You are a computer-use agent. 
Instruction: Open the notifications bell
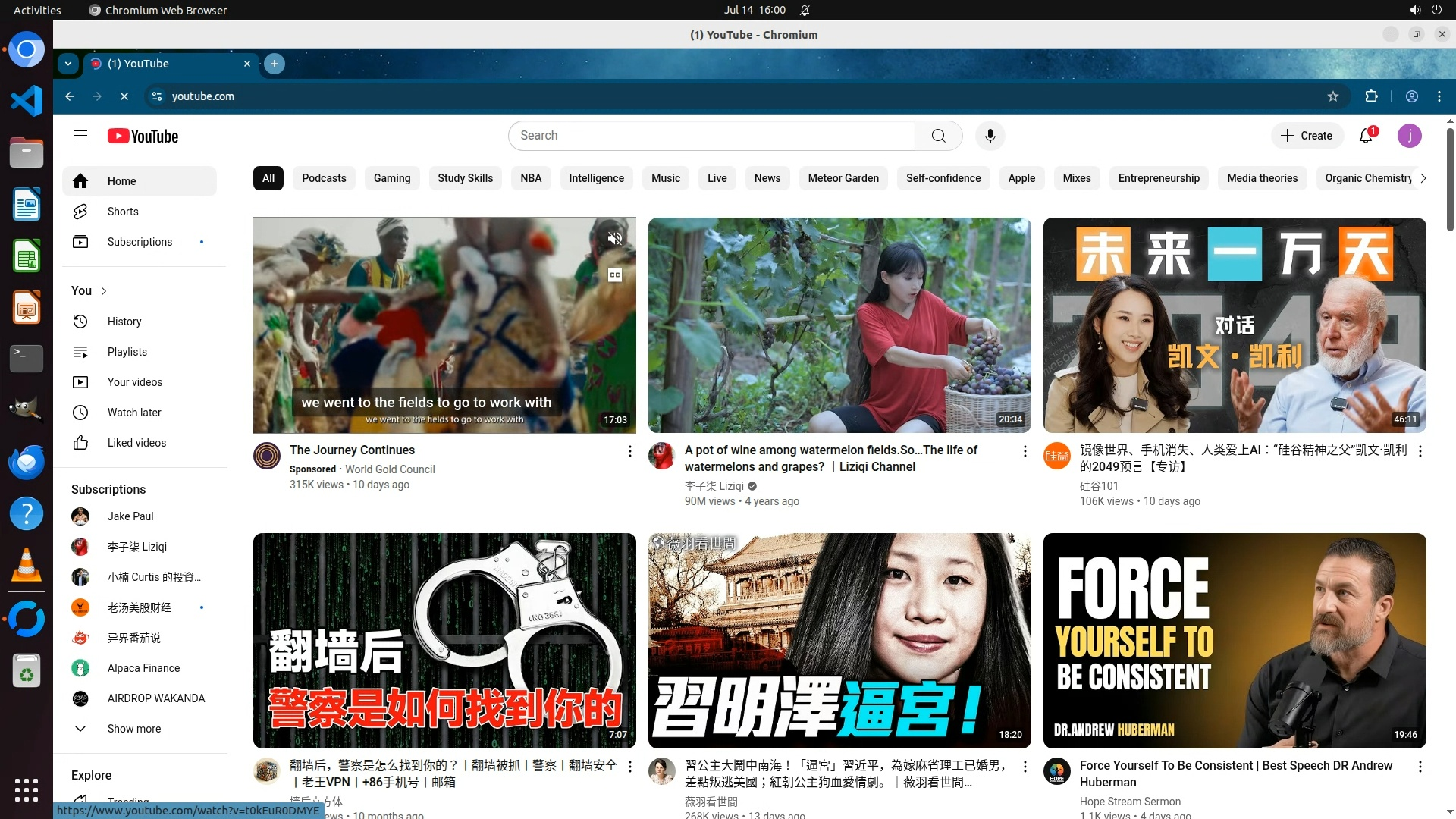click(x=1366, y=136)
